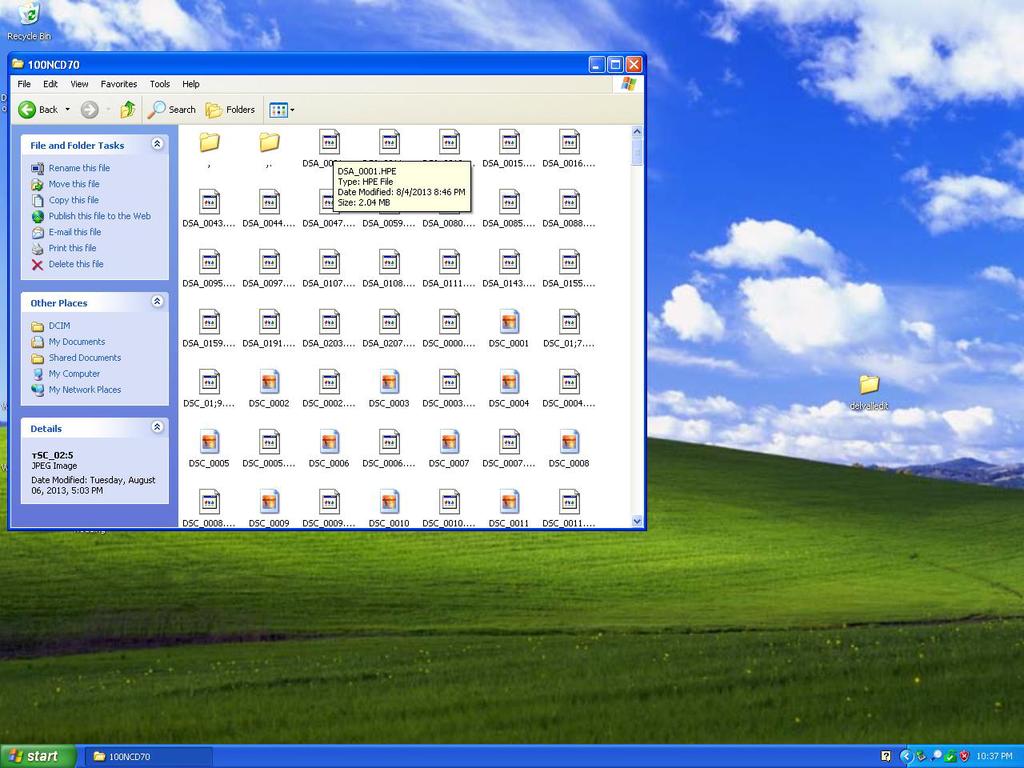Viewport: 1024px width, 768px height.
Task: Select the DSA_0085 file icon
Action: tap(509, 202)
